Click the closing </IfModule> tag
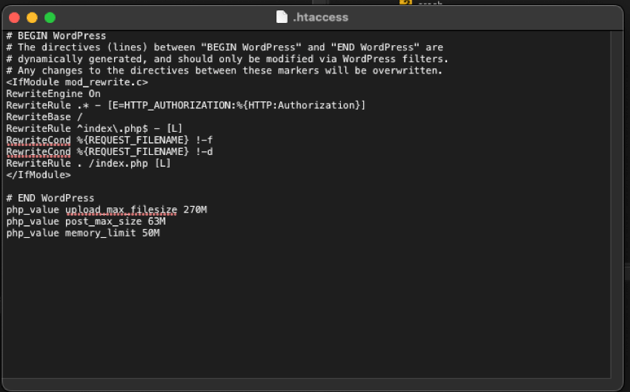Image resolution: width=630 pixels, height=392 pixels. click(x=39, y=175)
